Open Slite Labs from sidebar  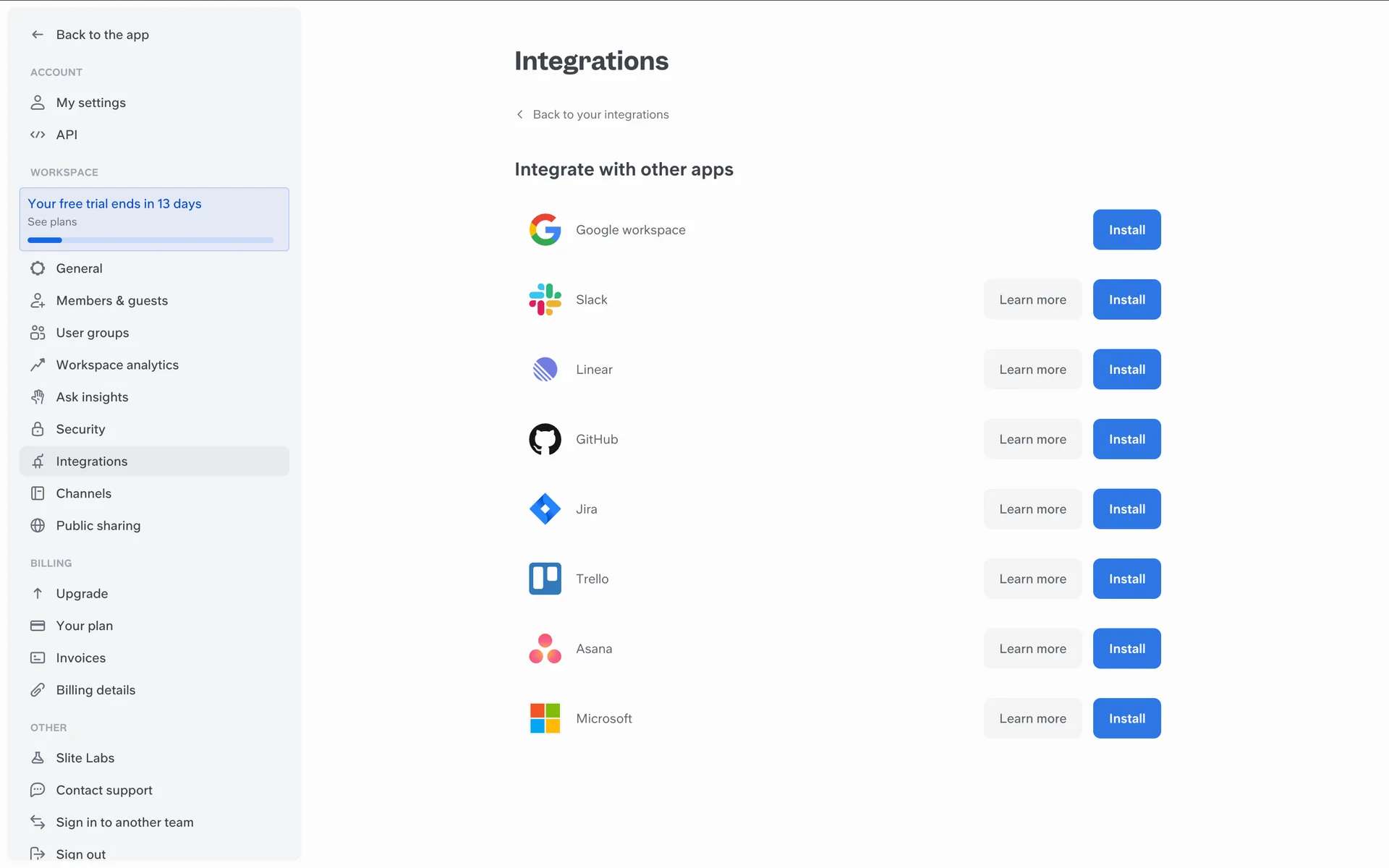pos(85,757)
